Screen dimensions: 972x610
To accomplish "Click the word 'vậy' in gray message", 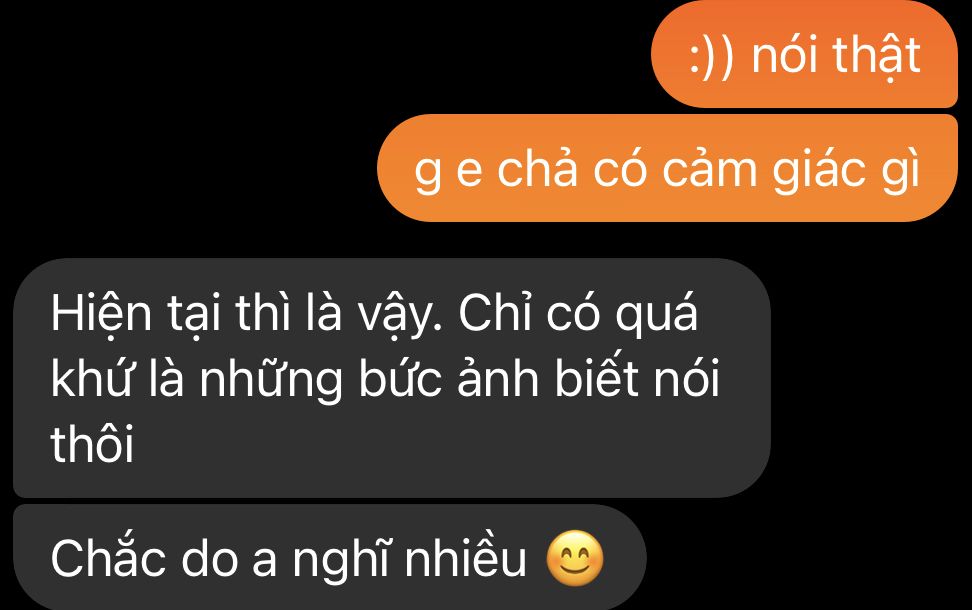I will (397, 315).
